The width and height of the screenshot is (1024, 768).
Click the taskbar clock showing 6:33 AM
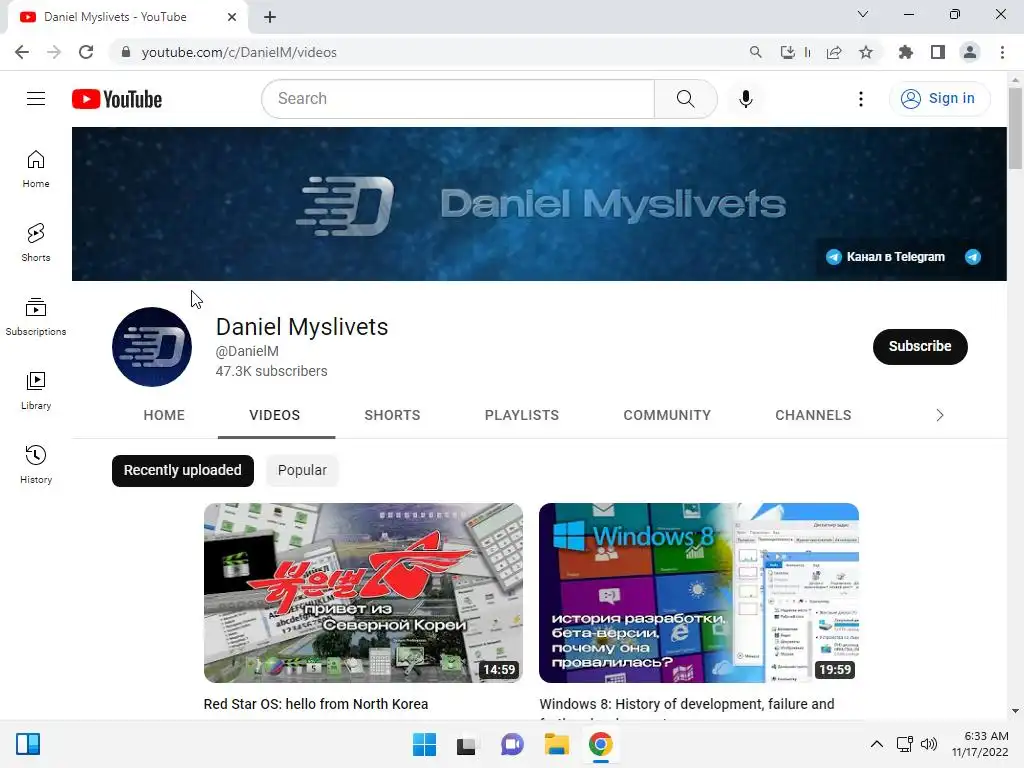980,744
